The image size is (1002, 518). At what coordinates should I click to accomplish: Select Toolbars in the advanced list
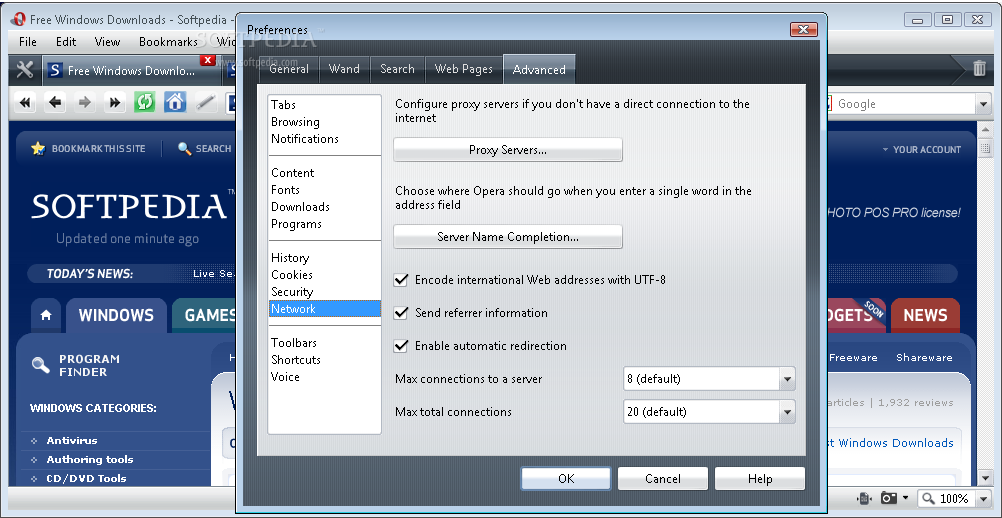[x=325, y=343]
